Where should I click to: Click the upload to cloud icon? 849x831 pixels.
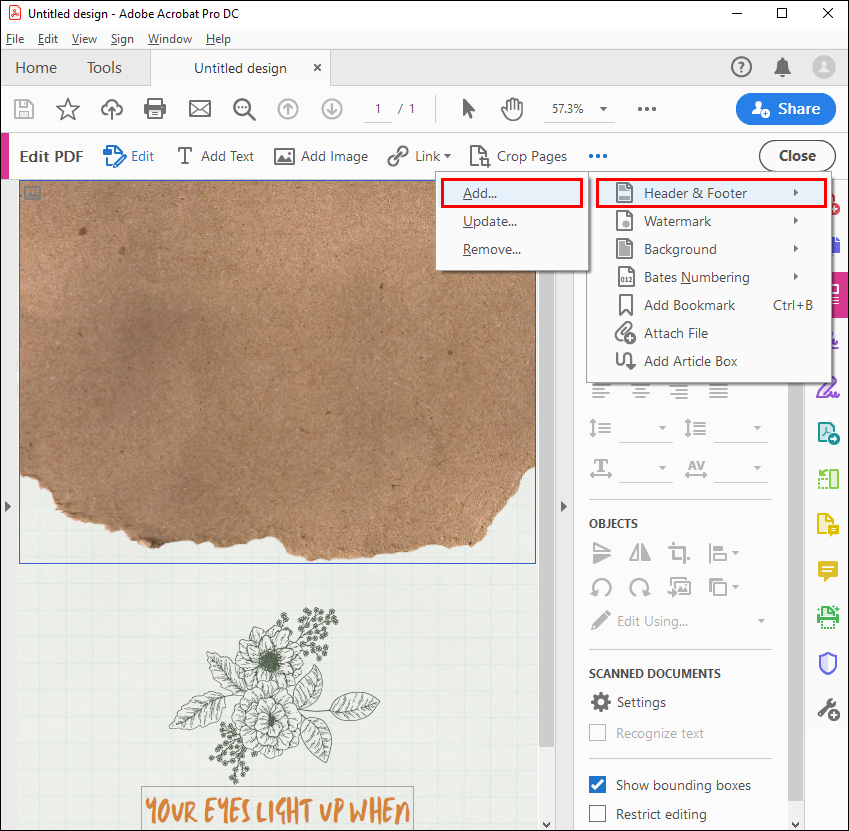coord(112,109)
